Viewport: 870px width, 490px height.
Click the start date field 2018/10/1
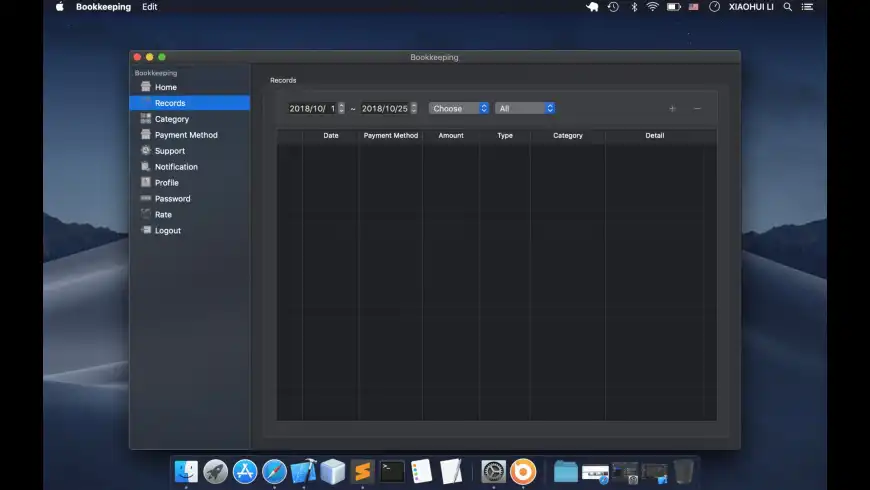312,108
